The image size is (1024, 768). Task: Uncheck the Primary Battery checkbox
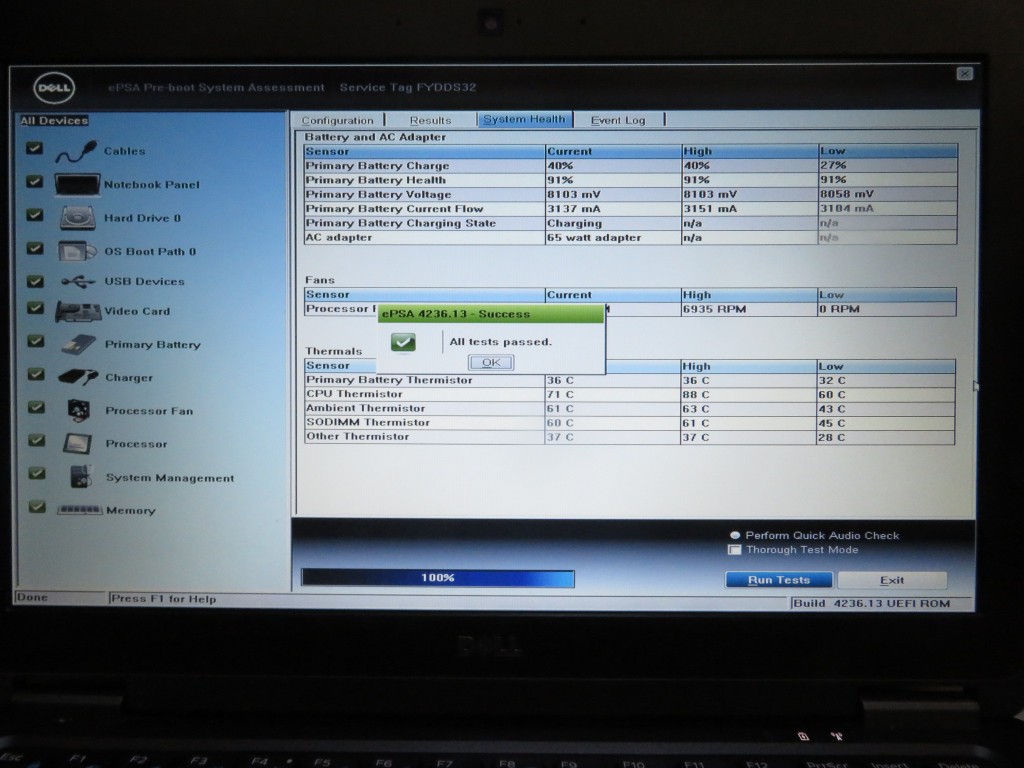point(36,341)
